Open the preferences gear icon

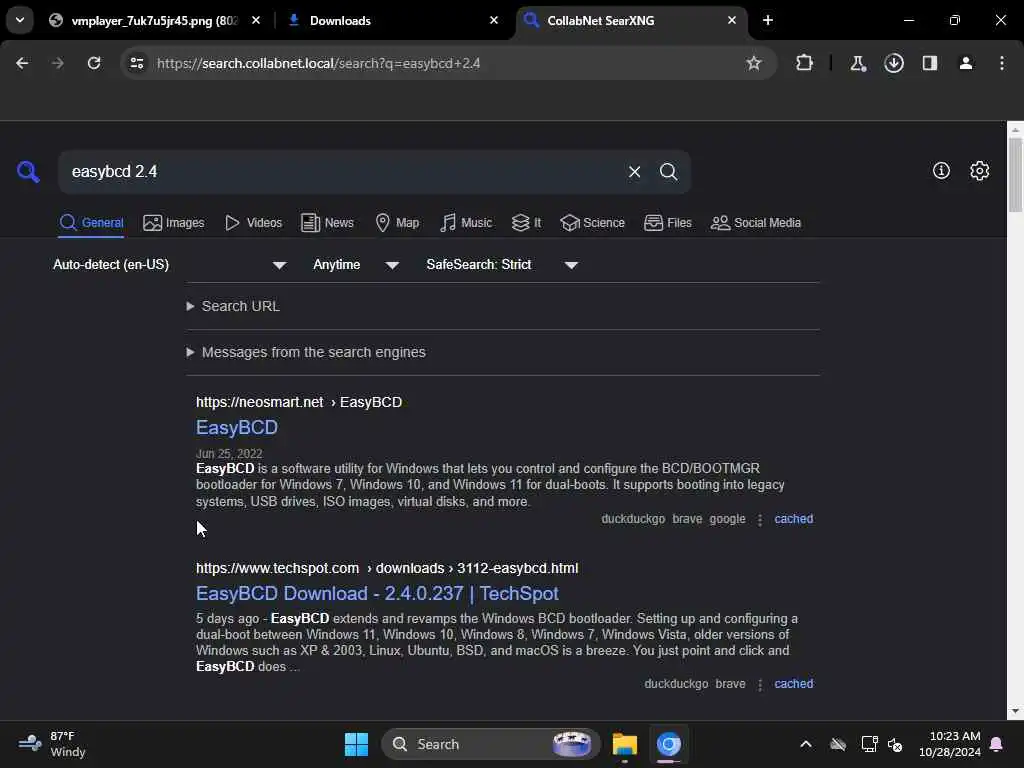click(x=979, y=171)
